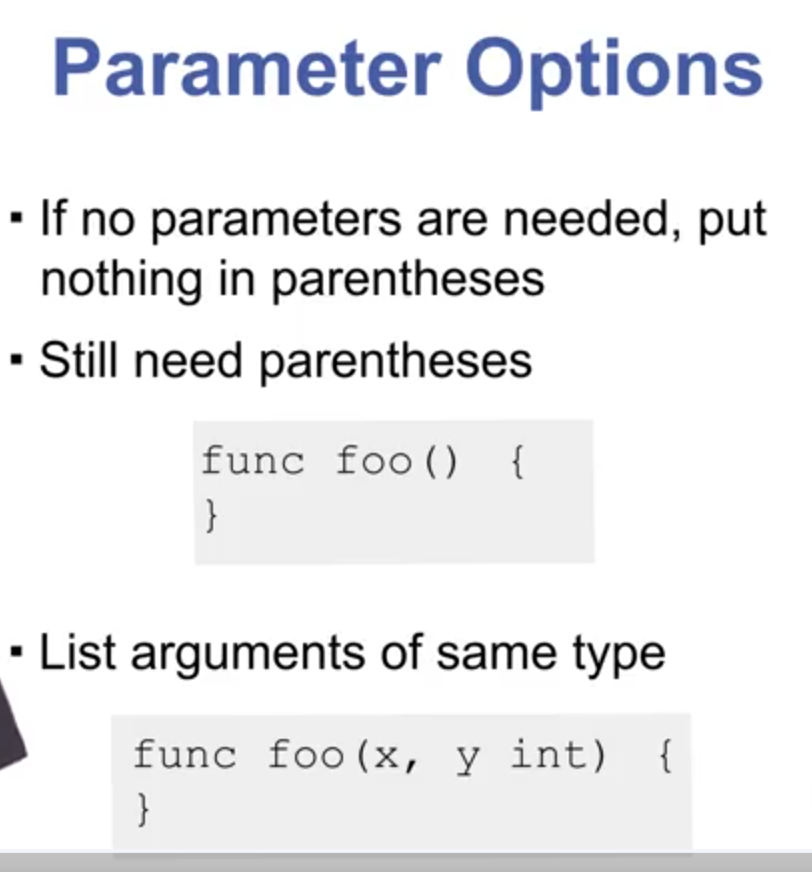
Task: Click the closing brace in first code block
Action: [x=210, y=517]
